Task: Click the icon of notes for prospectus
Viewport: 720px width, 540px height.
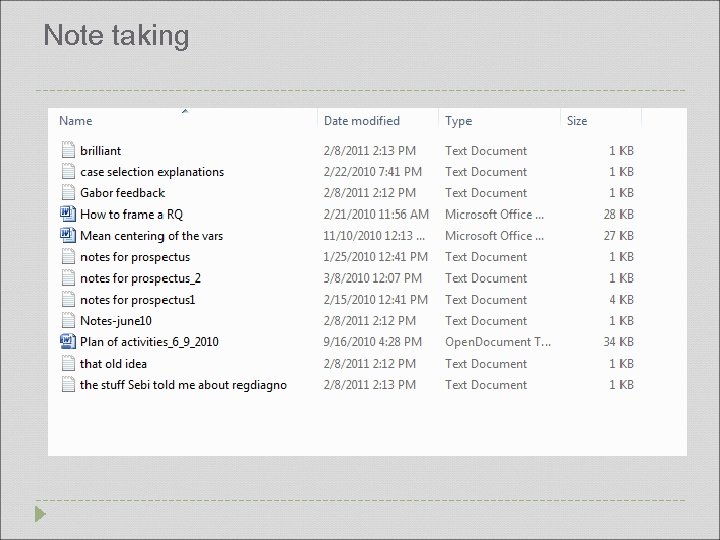Action: 68,256
